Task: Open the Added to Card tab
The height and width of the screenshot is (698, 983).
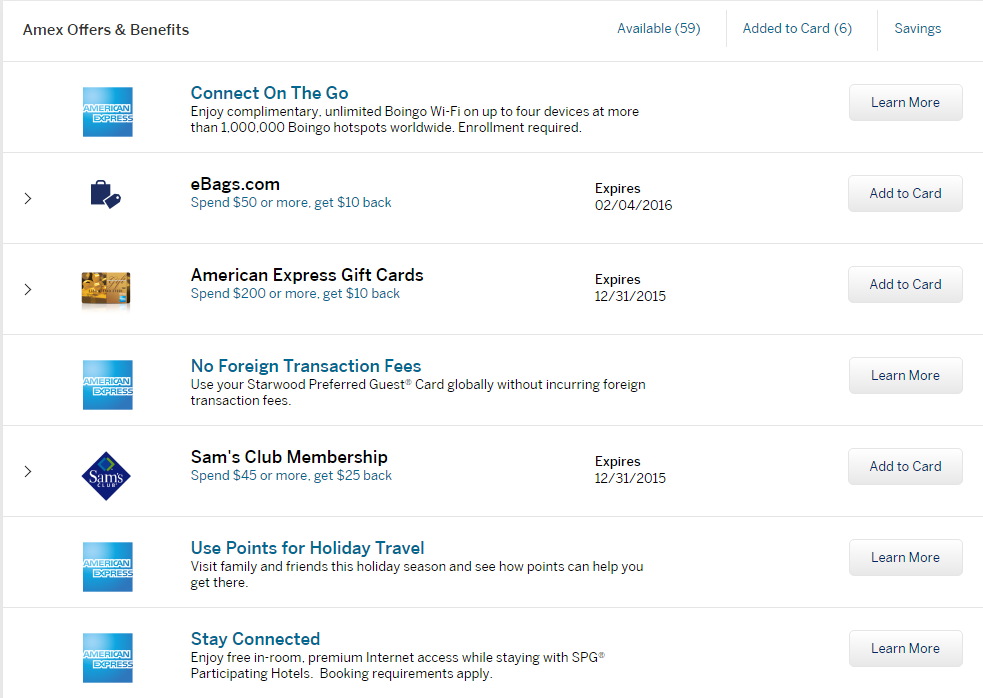Action: [797, 29]
